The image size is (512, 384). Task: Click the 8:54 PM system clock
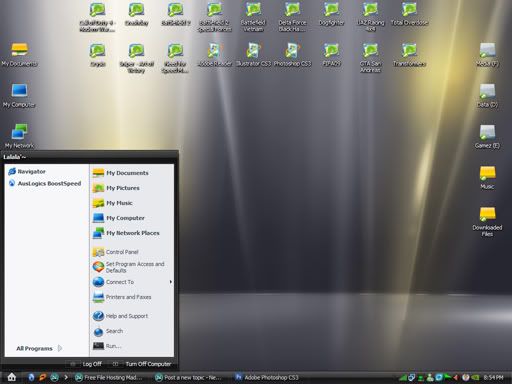tap(493, 377)
